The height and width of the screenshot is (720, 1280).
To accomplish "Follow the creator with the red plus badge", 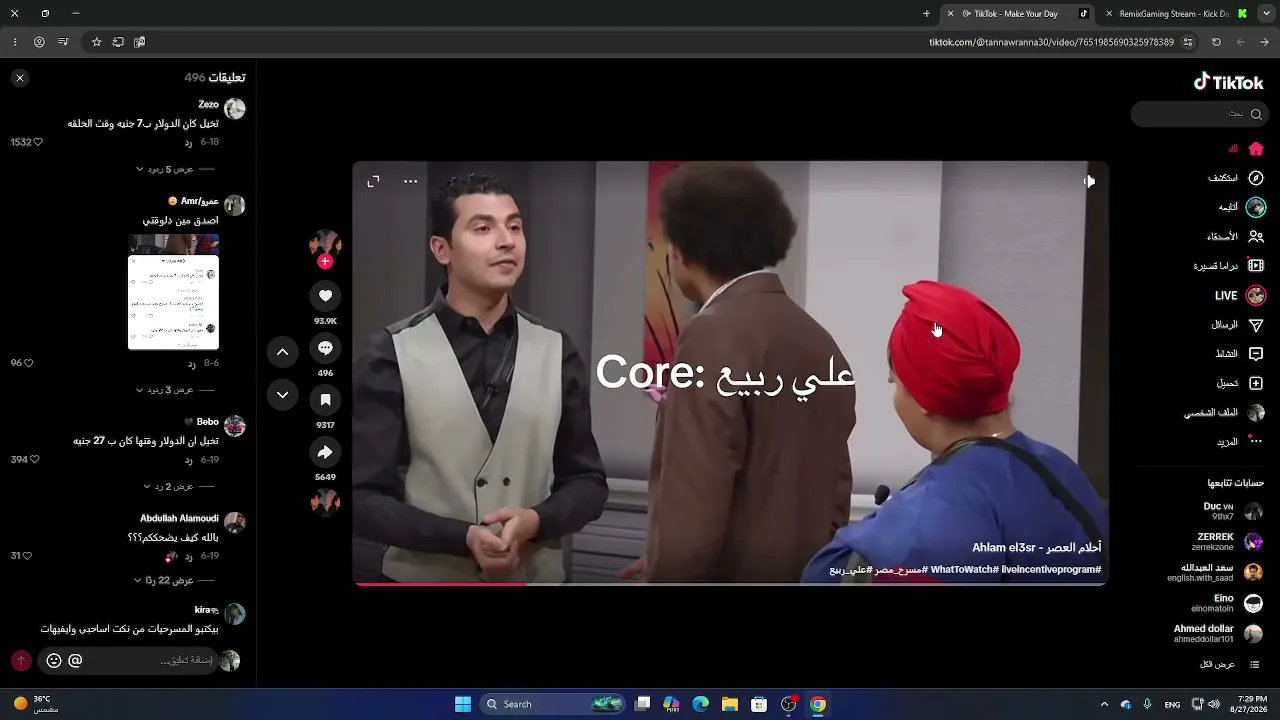I will [x=325, y=261].
